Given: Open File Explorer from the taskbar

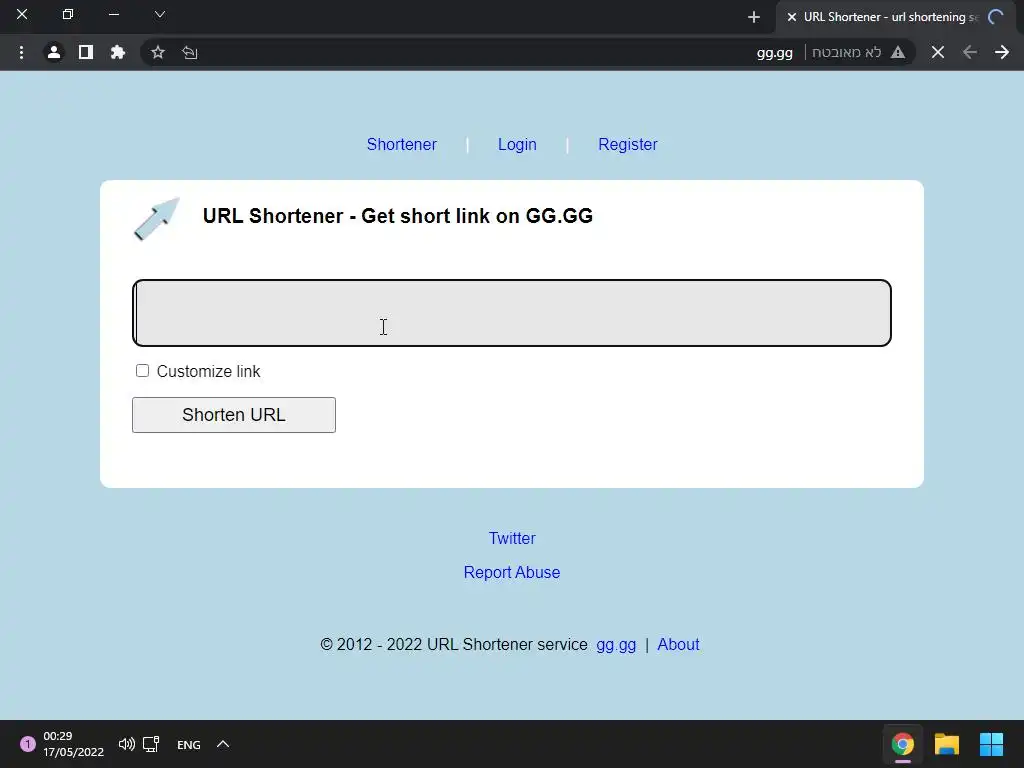Looking at the screenshot, I should 946,744.
